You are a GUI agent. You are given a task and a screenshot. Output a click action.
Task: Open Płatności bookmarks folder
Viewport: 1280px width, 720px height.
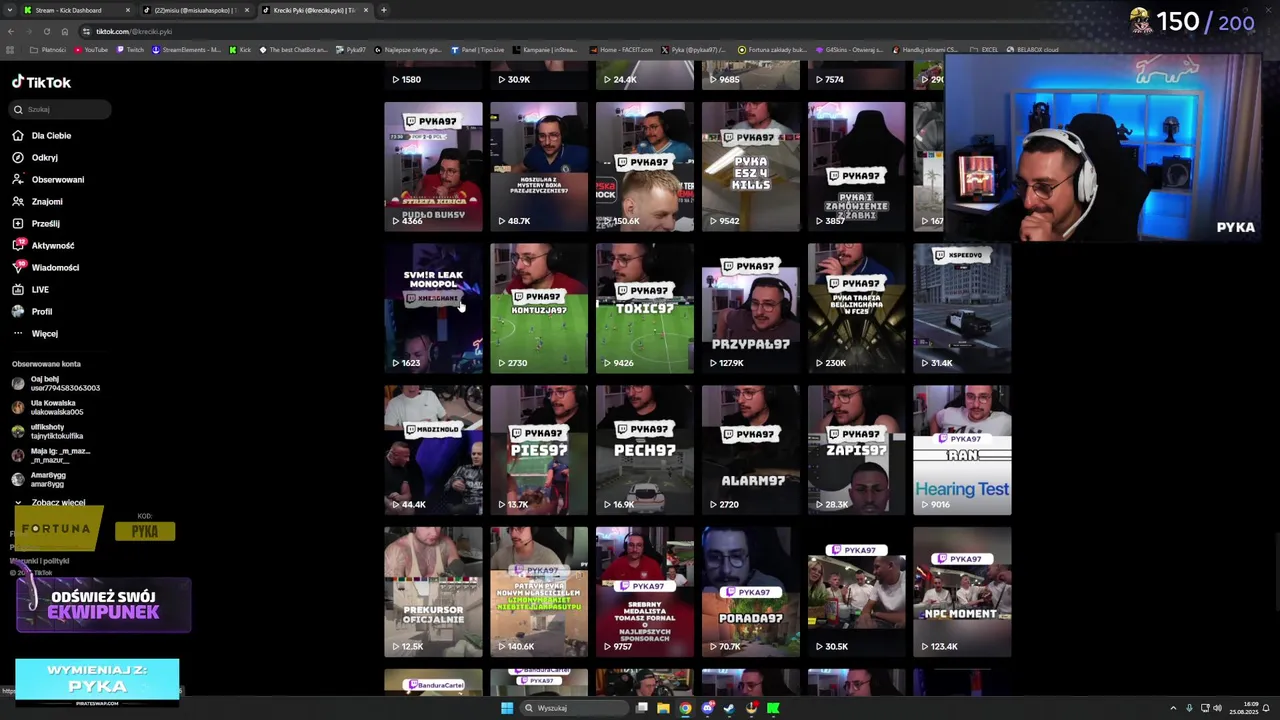pos(48,49)
